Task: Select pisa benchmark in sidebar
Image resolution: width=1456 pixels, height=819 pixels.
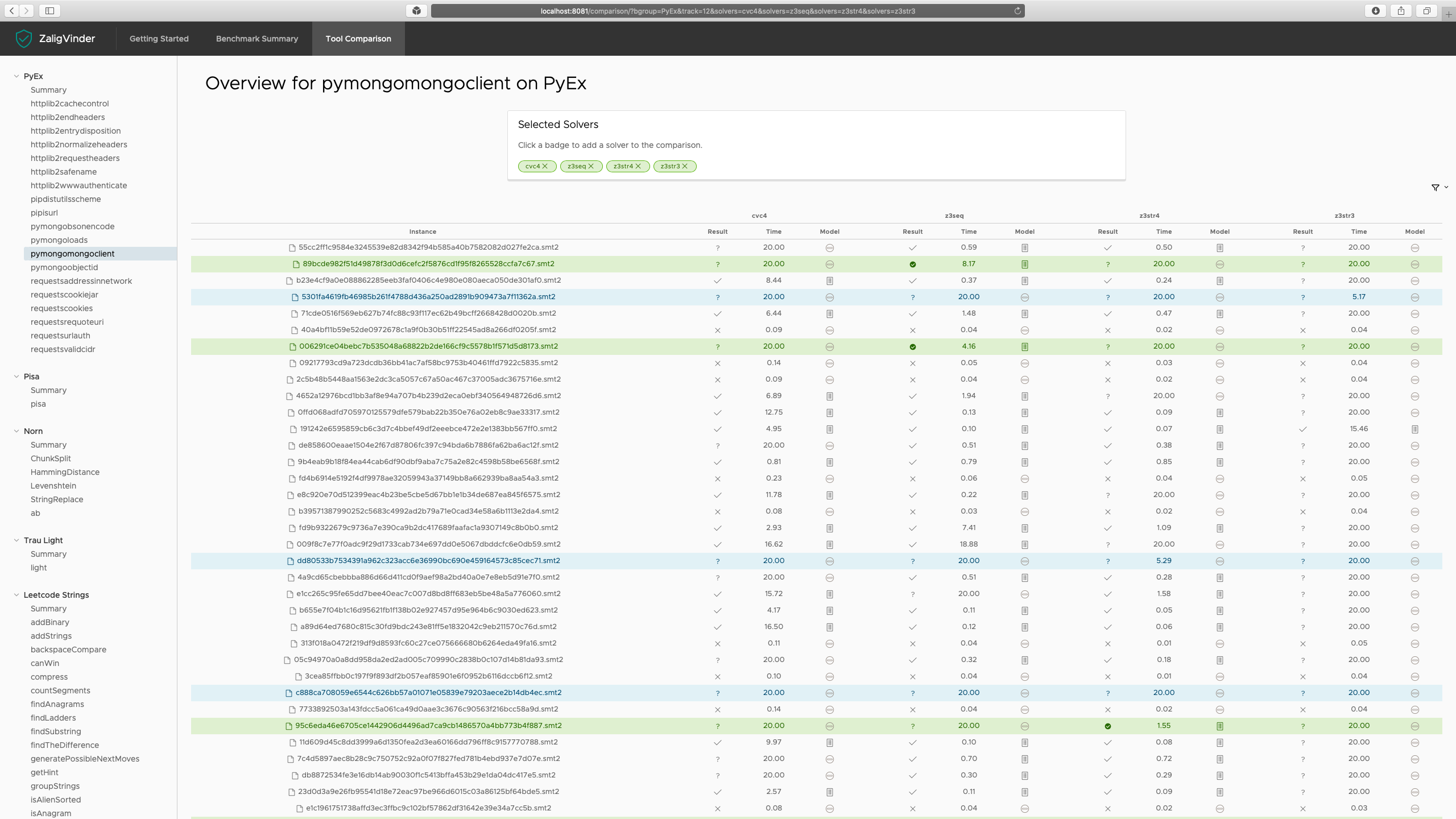Action: pos(38,404)
